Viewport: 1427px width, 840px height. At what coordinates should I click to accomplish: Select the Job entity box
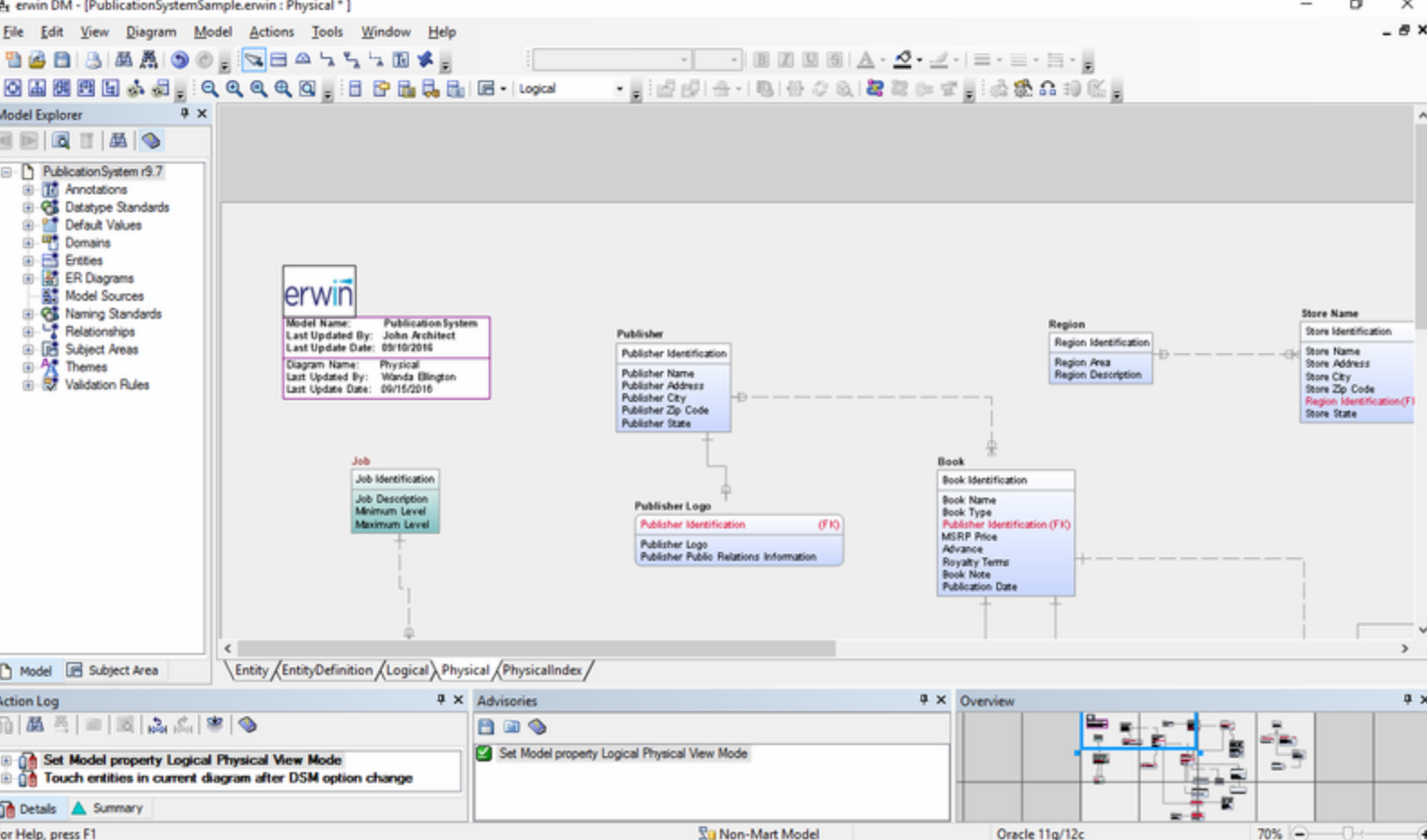[396, 501]
